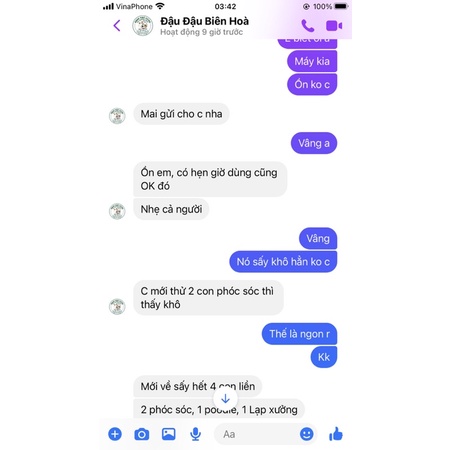Viewport: 450px width, 450px height.
Task: Select the sent message "Máy kia"
Action: pos(312,61)
